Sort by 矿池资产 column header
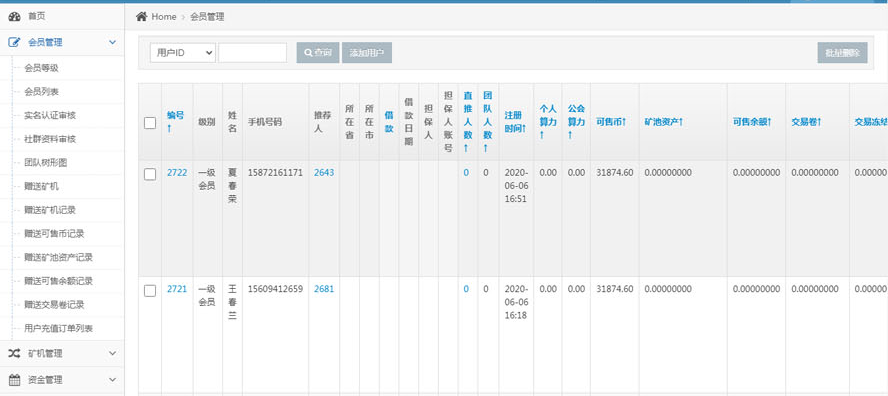 pos(664,122)
